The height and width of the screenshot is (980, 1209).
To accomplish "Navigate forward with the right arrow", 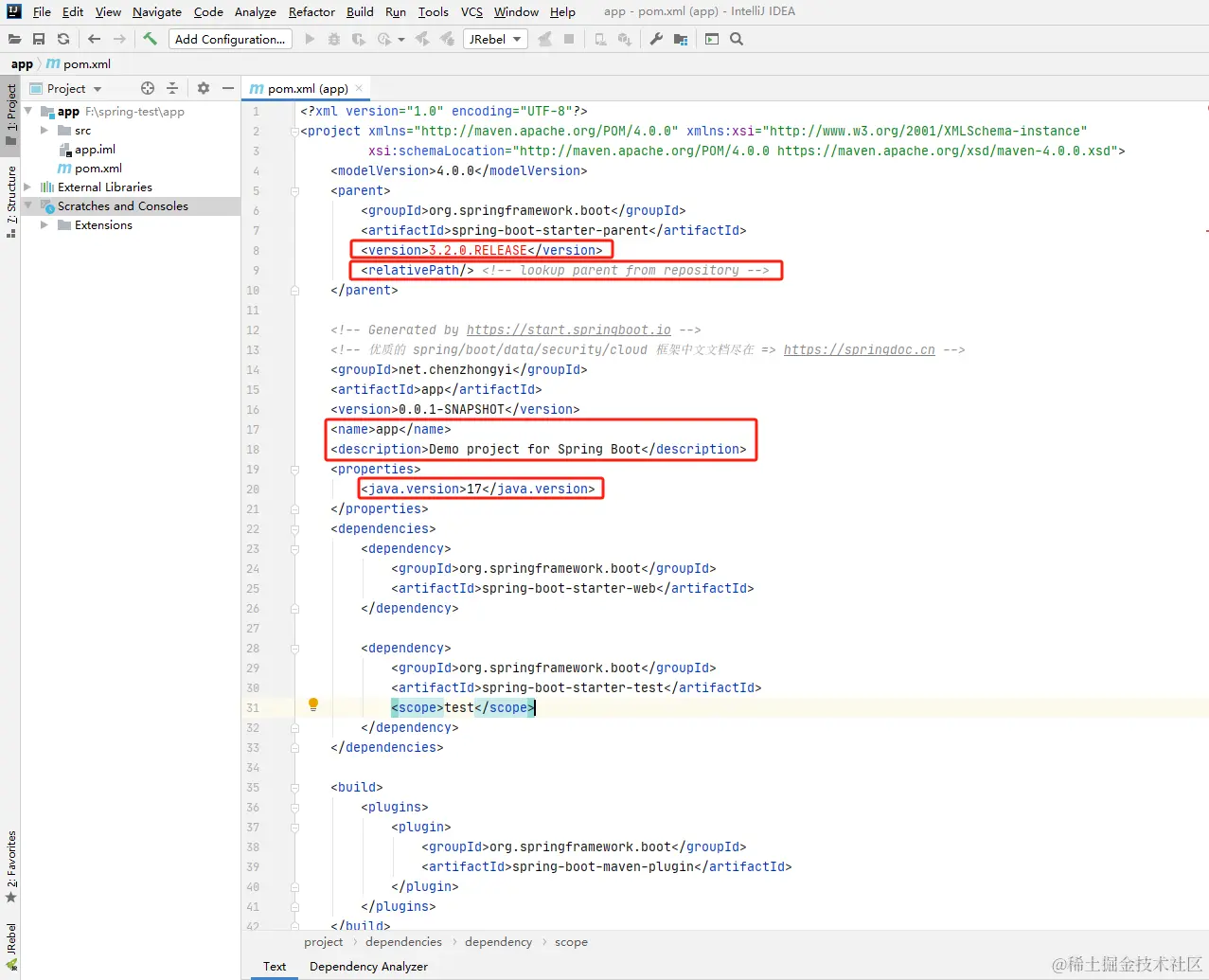I will [x=119, y=39].
